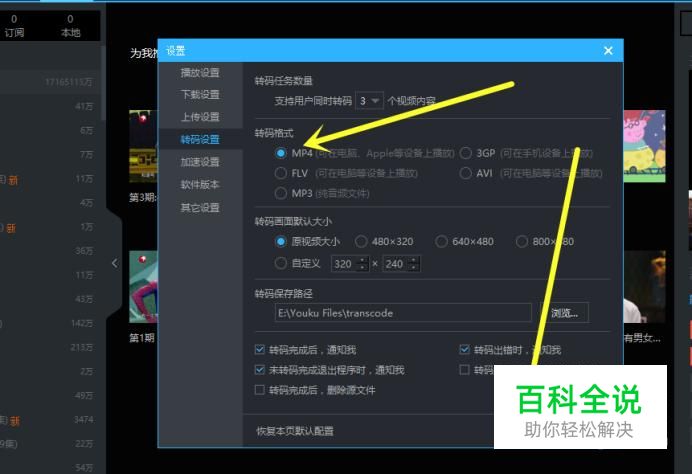Click 恢复本页默认配置 link
The image size is (692, 474).
click(x=295, y=431)
